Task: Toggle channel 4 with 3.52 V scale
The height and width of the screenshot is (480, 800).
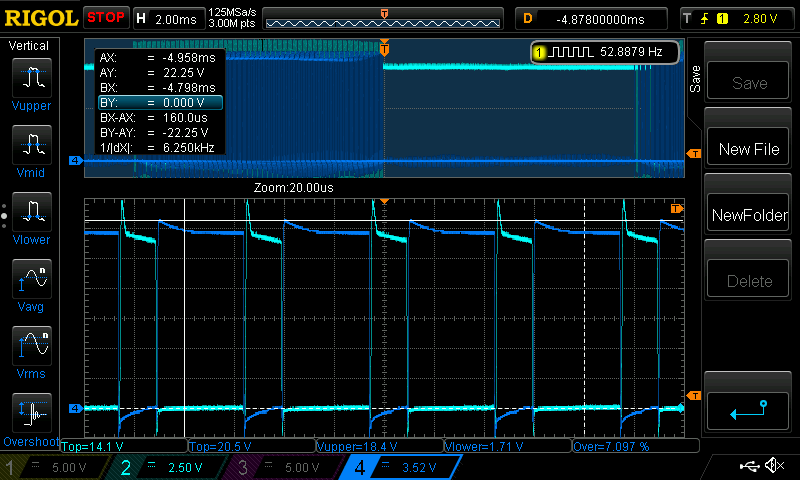Action: click(x=400, y=467)
